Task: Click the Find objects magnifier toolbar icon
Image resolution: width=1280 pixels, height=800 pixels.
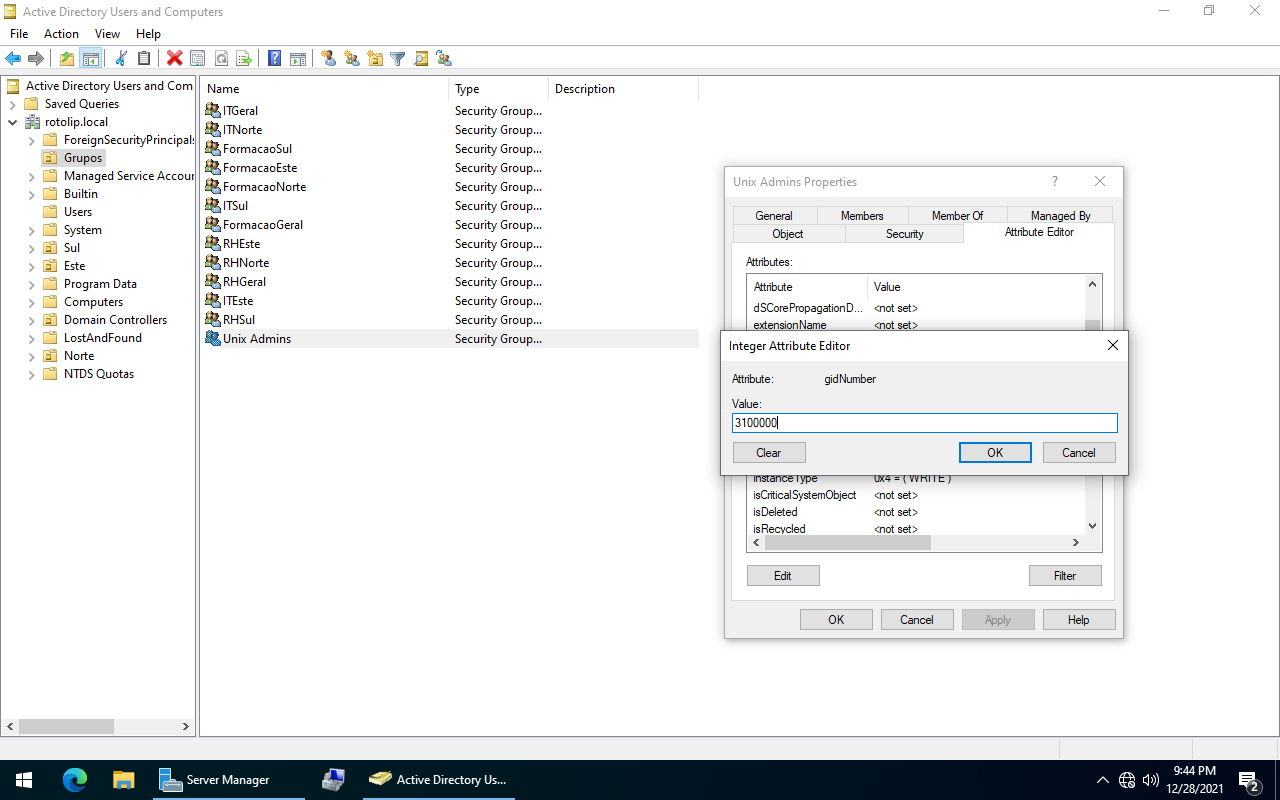Action: (421, 59)
